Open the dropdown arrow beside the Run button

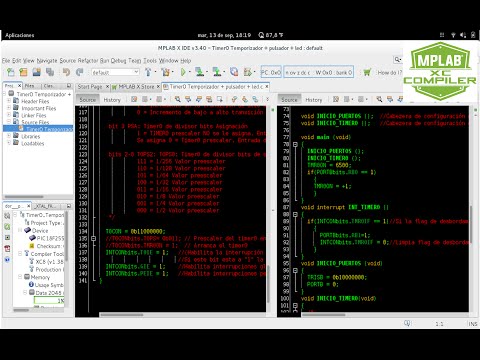[x=189, y=72]
